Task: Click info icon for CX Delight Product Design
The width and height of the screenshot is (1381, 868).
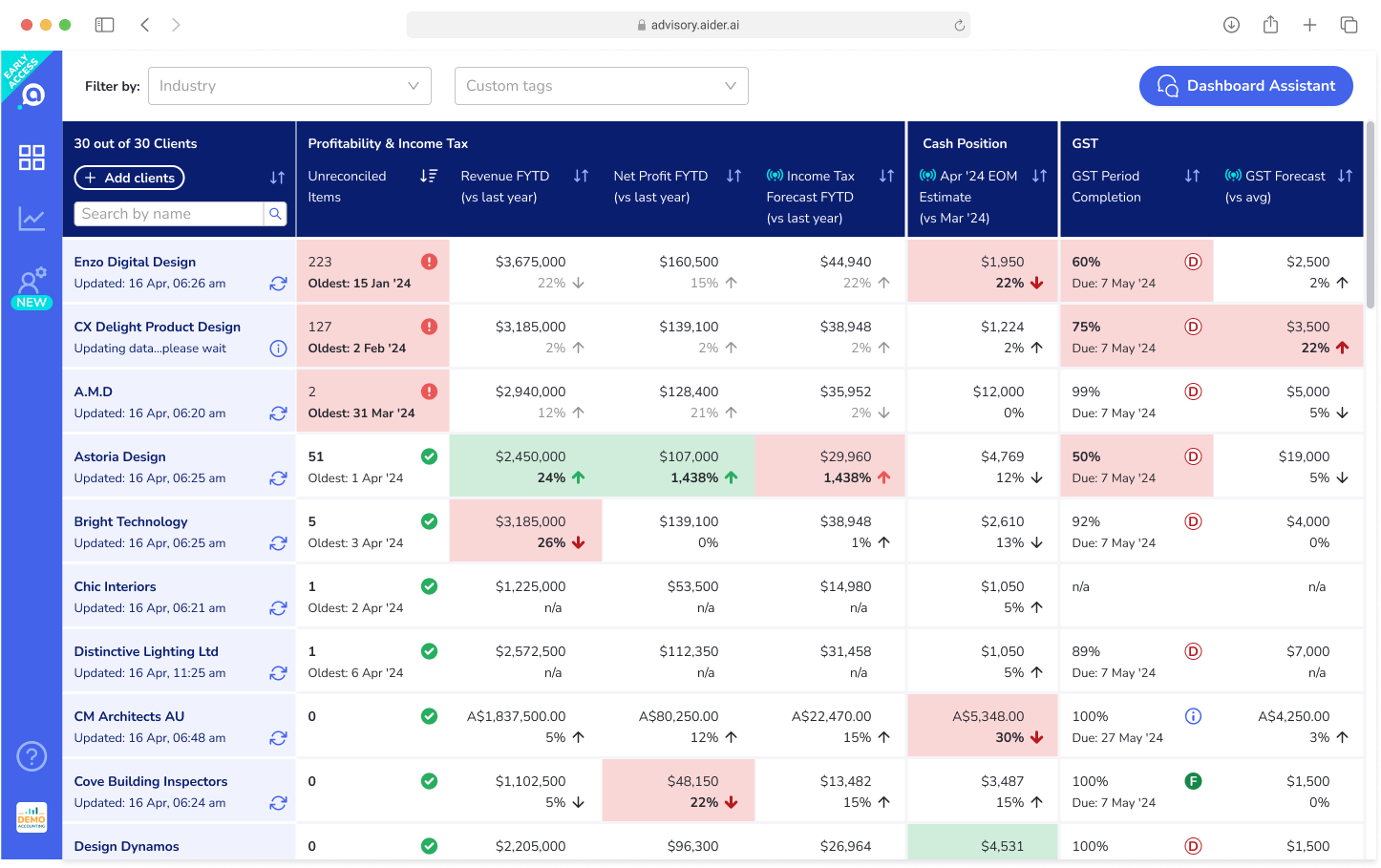Action: [x=278, y=349]
